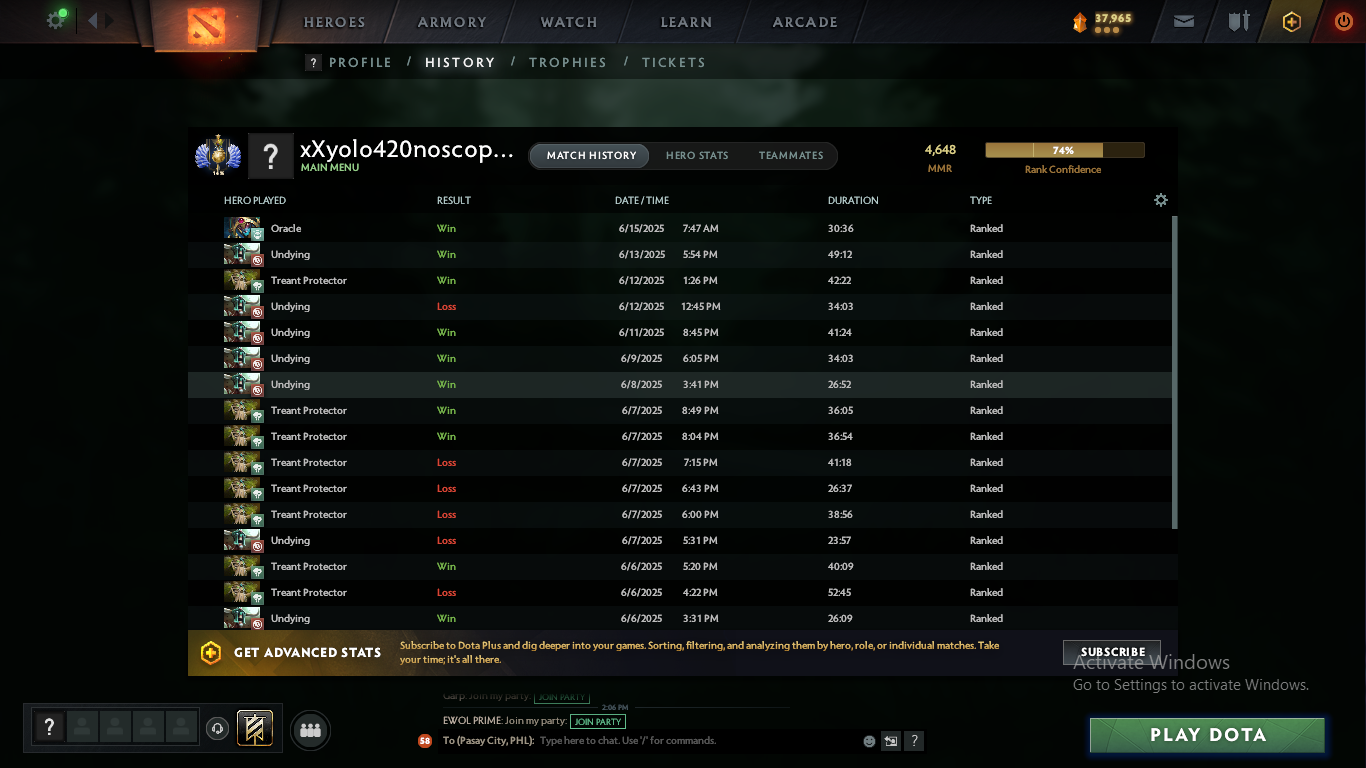Open the highlighted Undying match on 6/8/2025
The width and height of the screenshot is (1366, 768).
tap(680, 384)
